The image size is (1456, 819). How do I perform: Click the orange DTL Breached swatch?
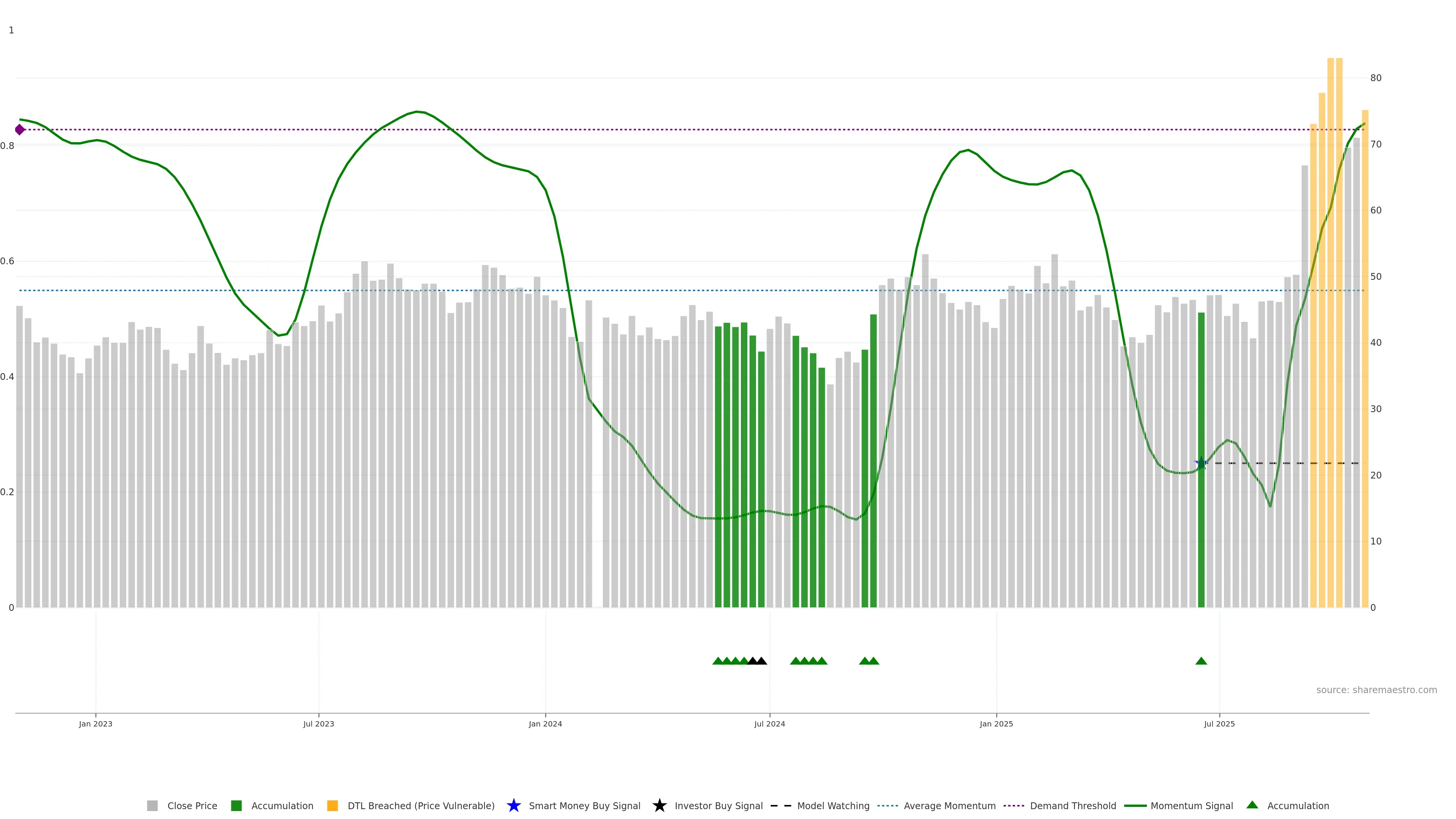[x=333, y=806]
